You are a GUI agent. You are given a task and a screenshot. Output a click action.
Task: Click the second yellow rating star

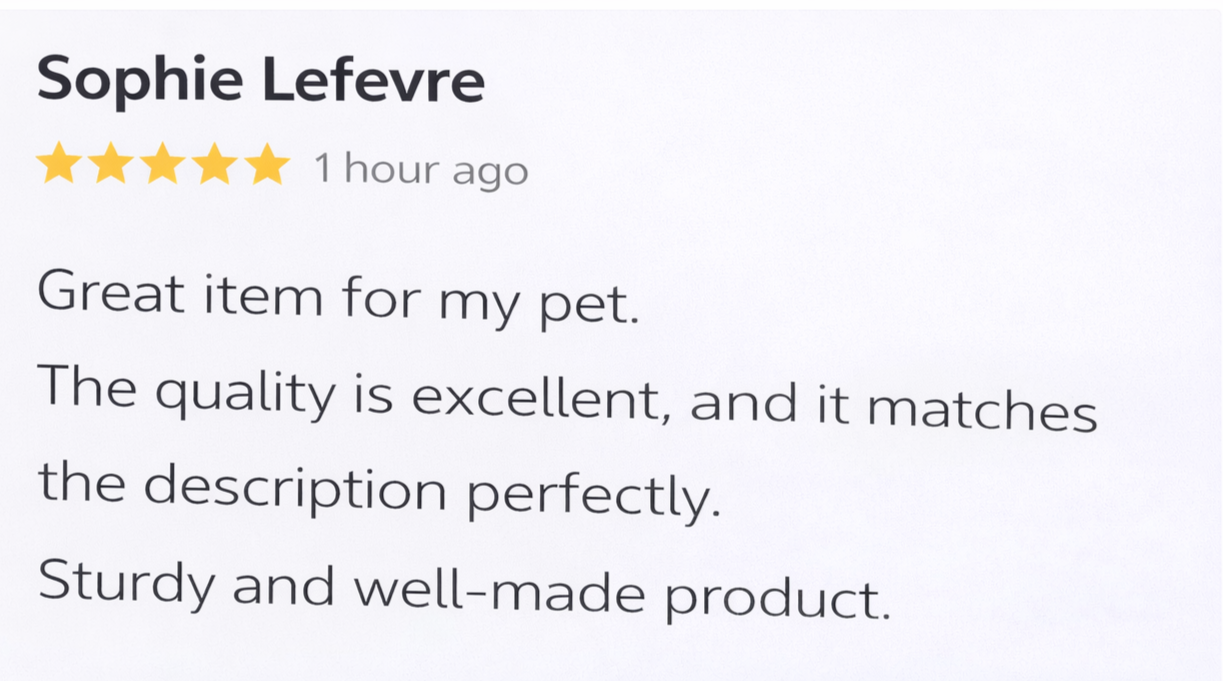tap(111, 164)
